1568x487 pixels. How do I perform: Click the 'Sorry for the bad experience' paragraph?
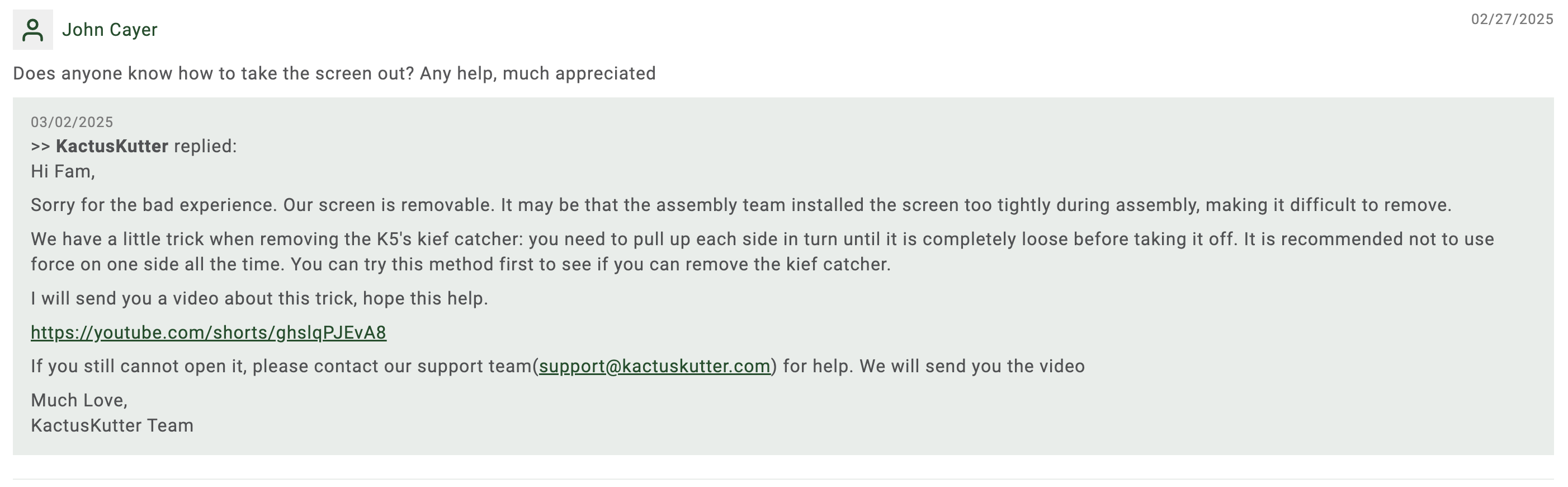tap(741, 205)
